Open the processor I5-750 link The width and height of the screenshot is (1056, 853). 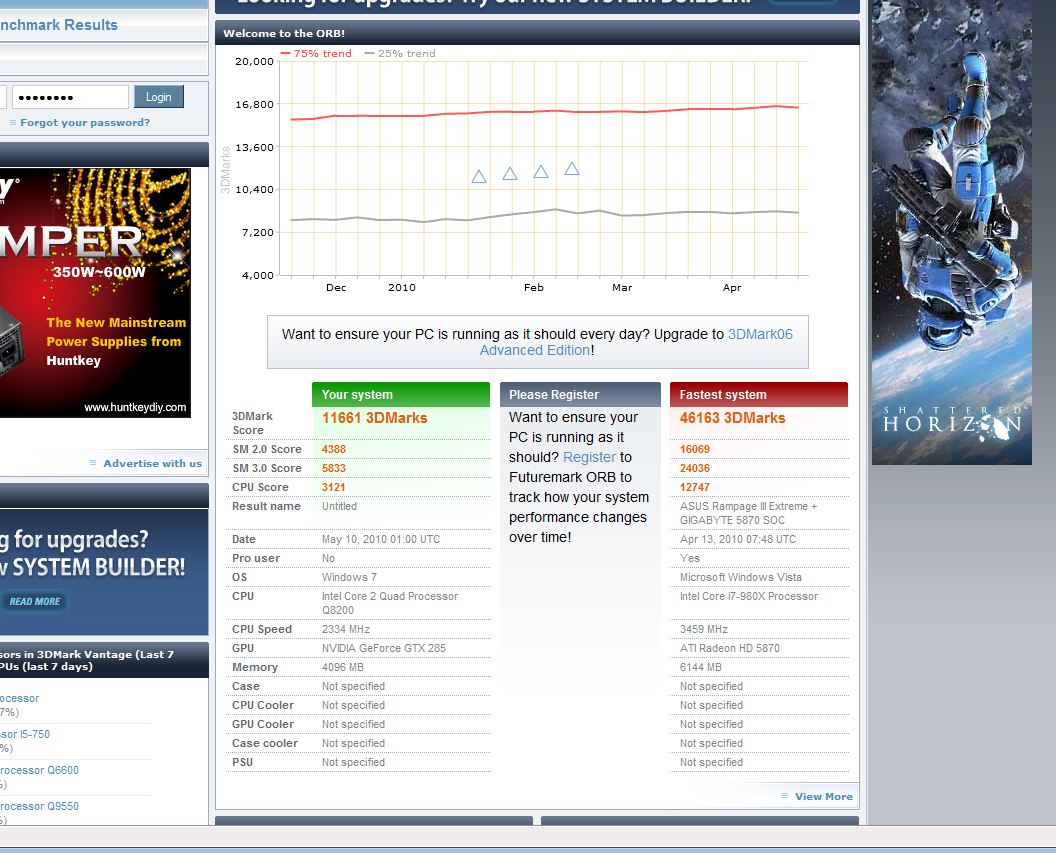coord(25,735)
